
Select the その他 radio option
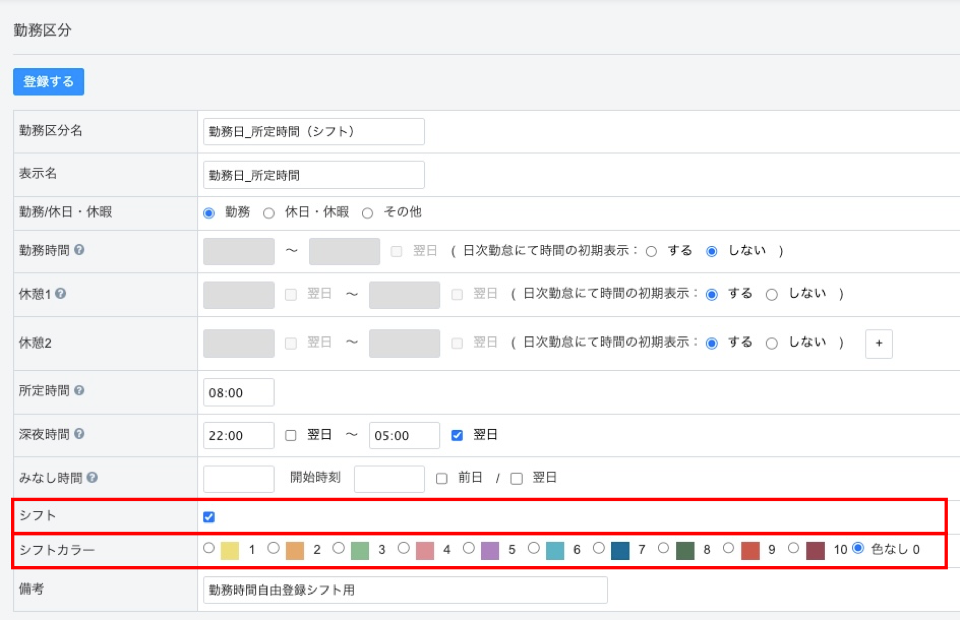(x=367, y=213)
